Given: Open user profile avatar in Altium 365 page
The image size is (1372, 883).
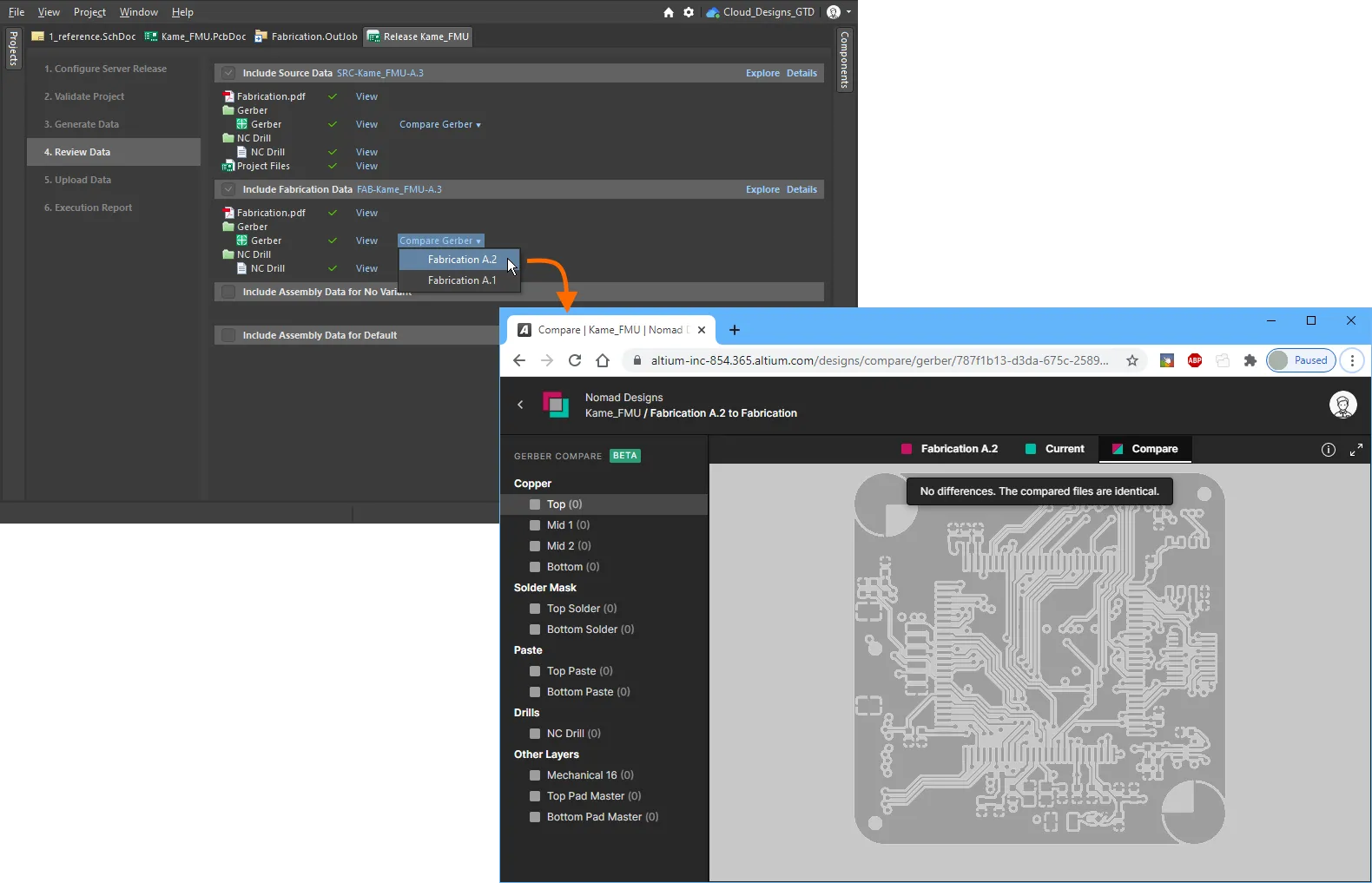Looking at the screenshot, I should click(1343, 405).
